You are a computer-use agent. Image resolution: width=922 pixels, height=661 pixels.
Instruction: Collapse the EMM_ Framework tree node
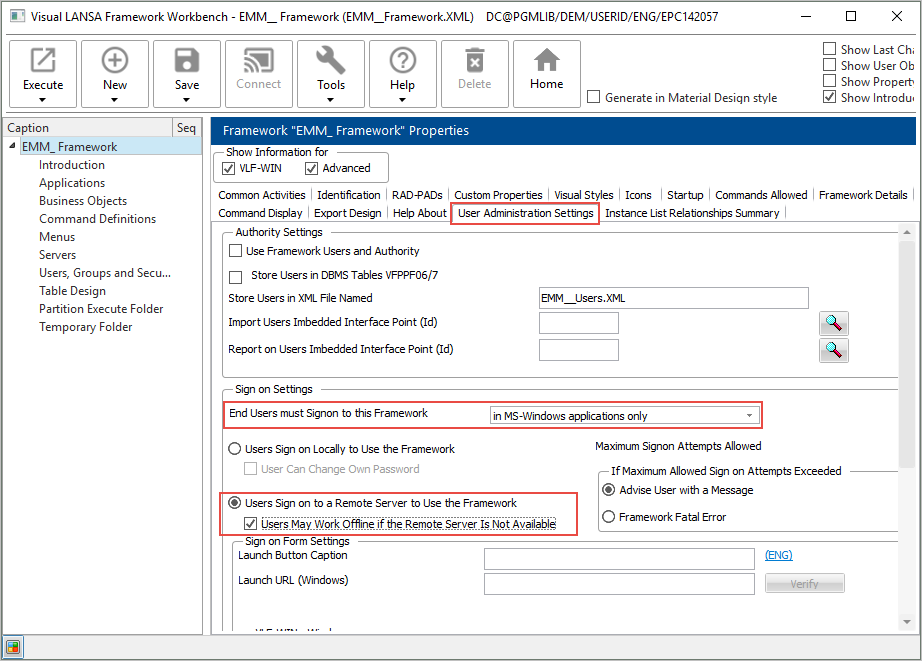point(12,147)
